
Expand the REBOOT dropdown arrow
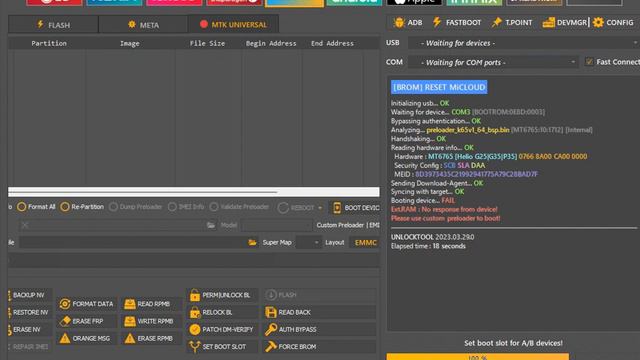(320, 208)
